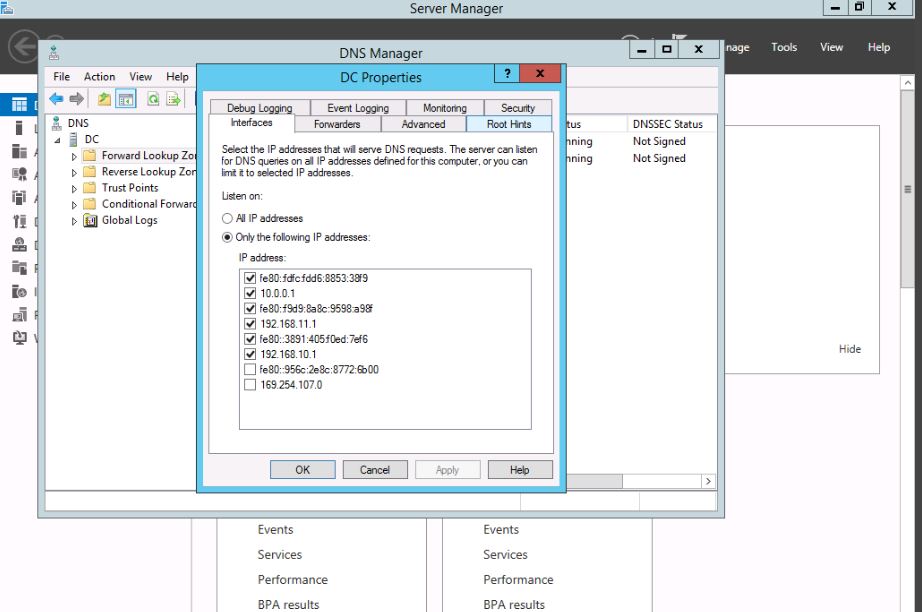This screenshot has width=922, height=612.
Task: Click the Server Manager vertical scrollbar thumb
Action: tap(908, 189)
